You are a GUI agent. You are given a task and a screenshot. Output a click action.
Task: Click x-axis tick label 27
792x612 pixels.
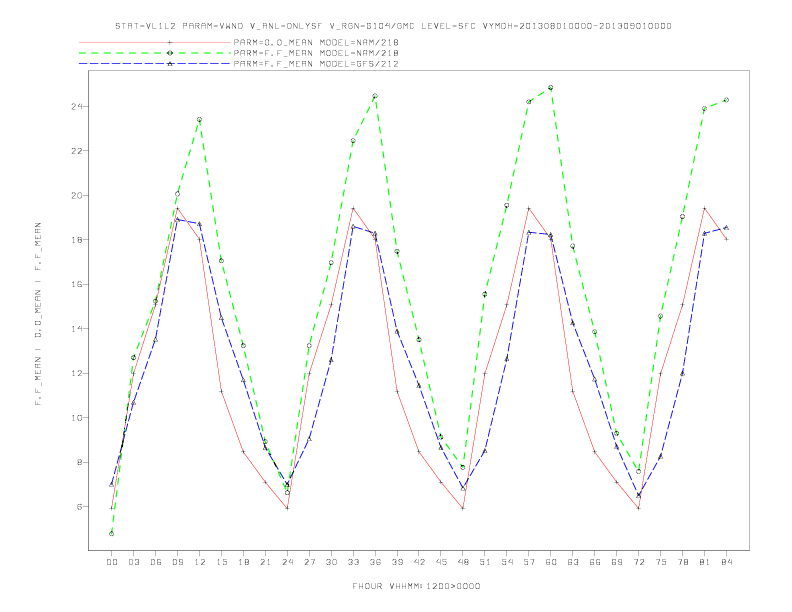pos(309,562)
